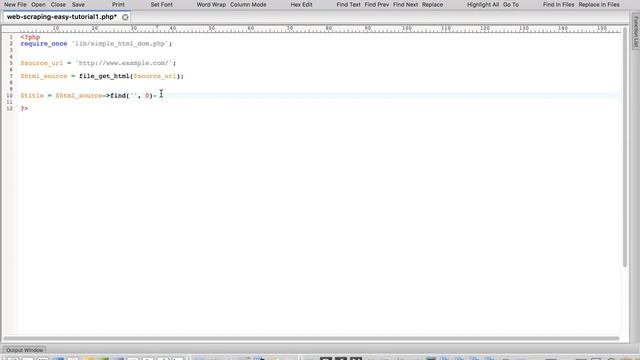
Task: Click the 'http://www.example.com/' string
Action: click(x=124, y=63)
